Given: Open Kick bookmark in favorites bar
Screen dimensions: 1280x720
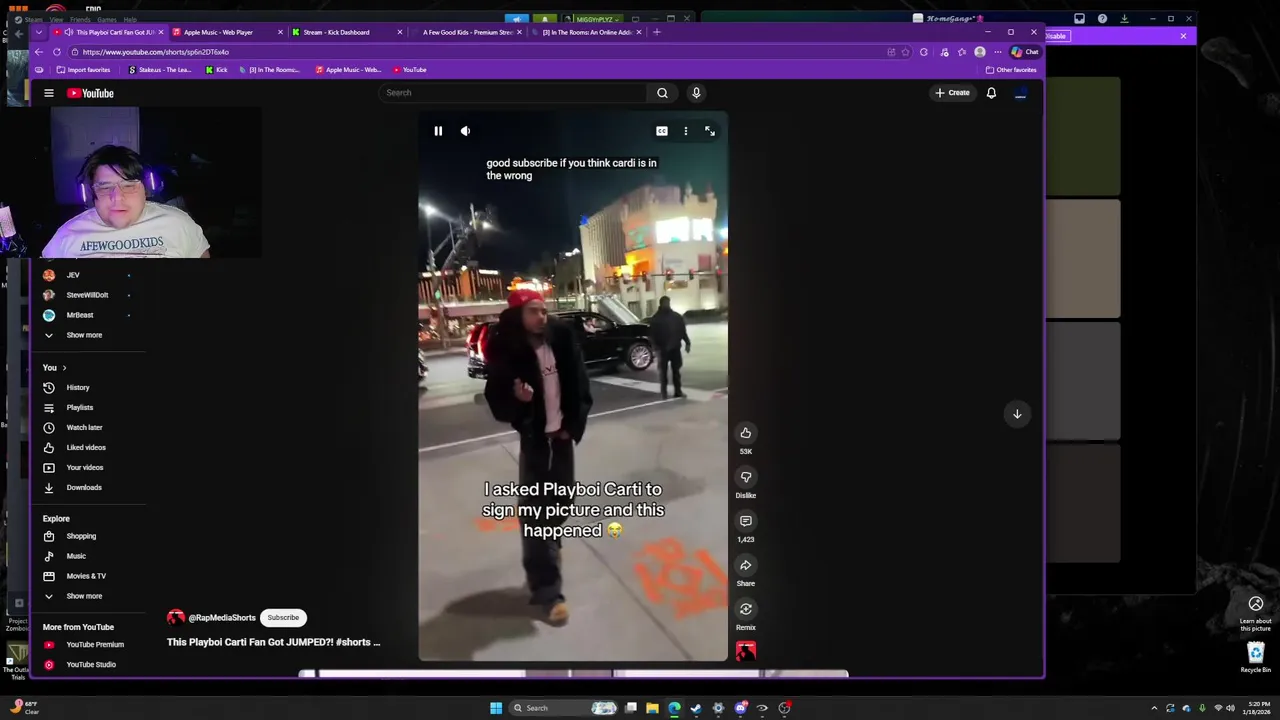Looking at the screenshot, I should 216,70.
